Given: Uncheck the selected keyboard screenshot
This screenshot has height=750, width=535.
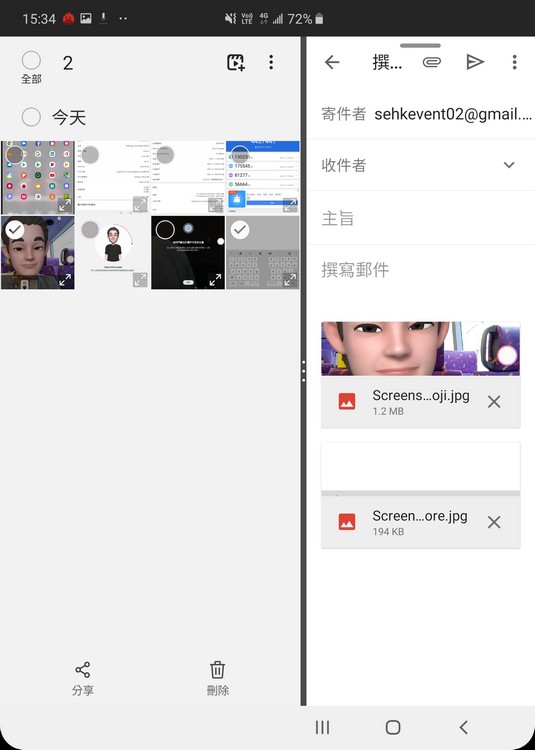Looking at the screenshot, I should [x=240, y=230].
